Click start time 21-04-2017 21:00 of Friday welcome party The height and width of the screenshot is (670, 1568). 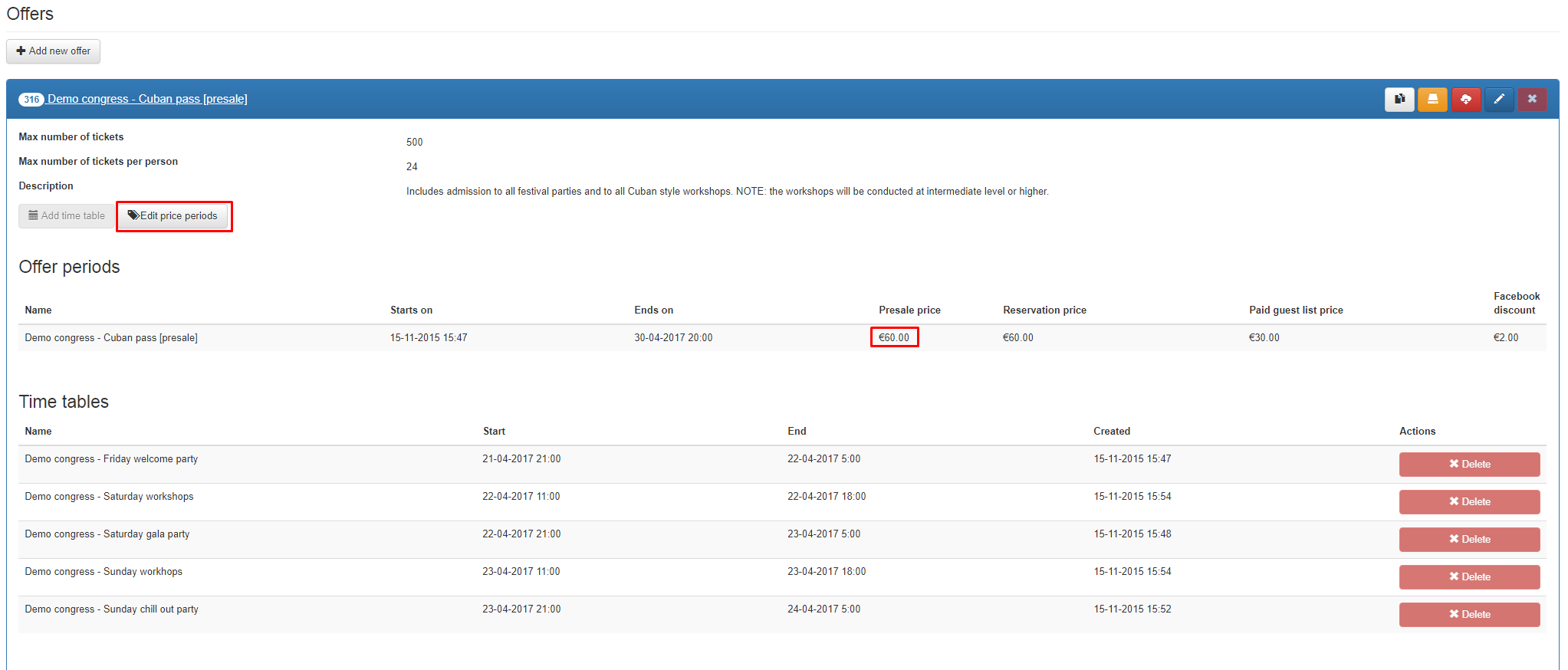point(521,458)
